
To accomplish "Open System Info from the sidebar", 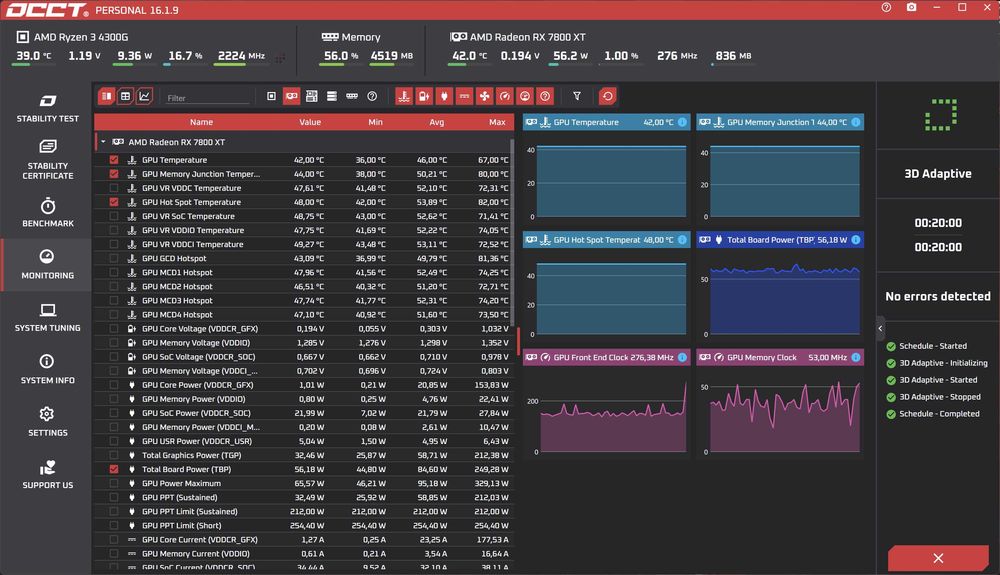I will click(47, 370).
